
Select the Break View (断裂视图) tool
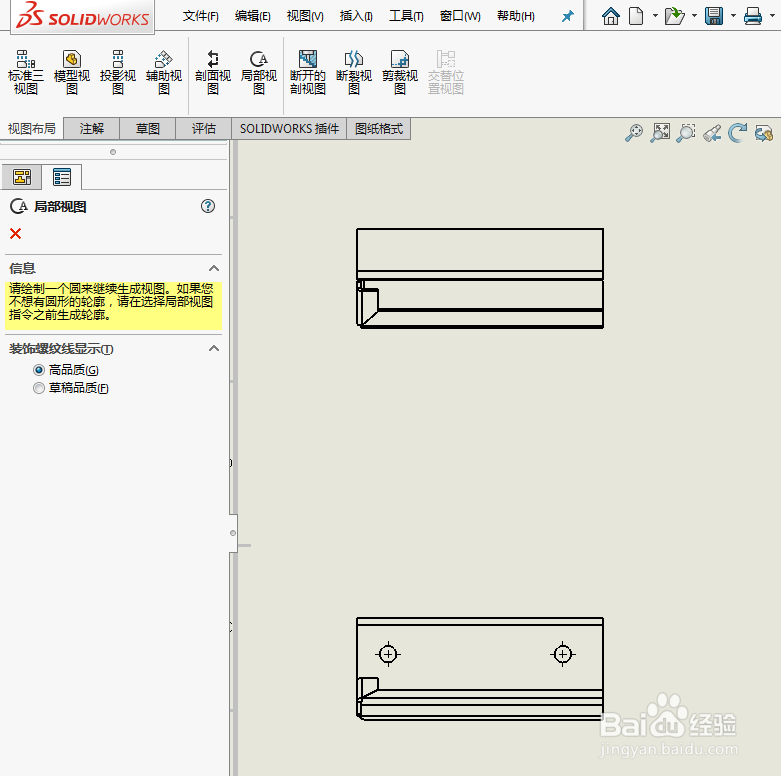[x=354, y=72]
